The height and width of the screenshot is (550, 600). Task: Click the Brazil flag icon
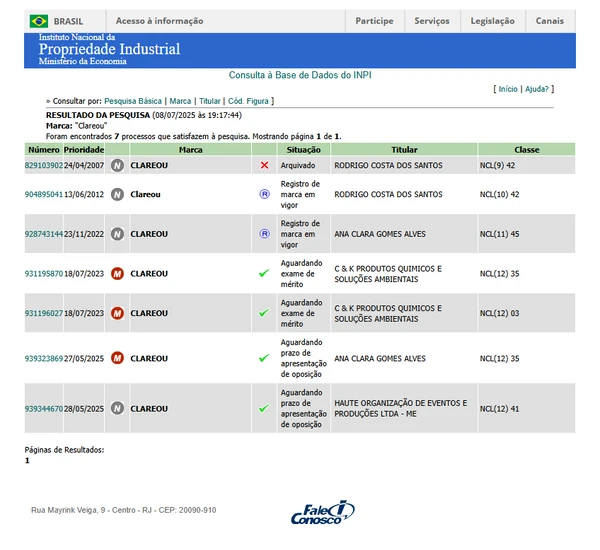[x=39, y=21]
